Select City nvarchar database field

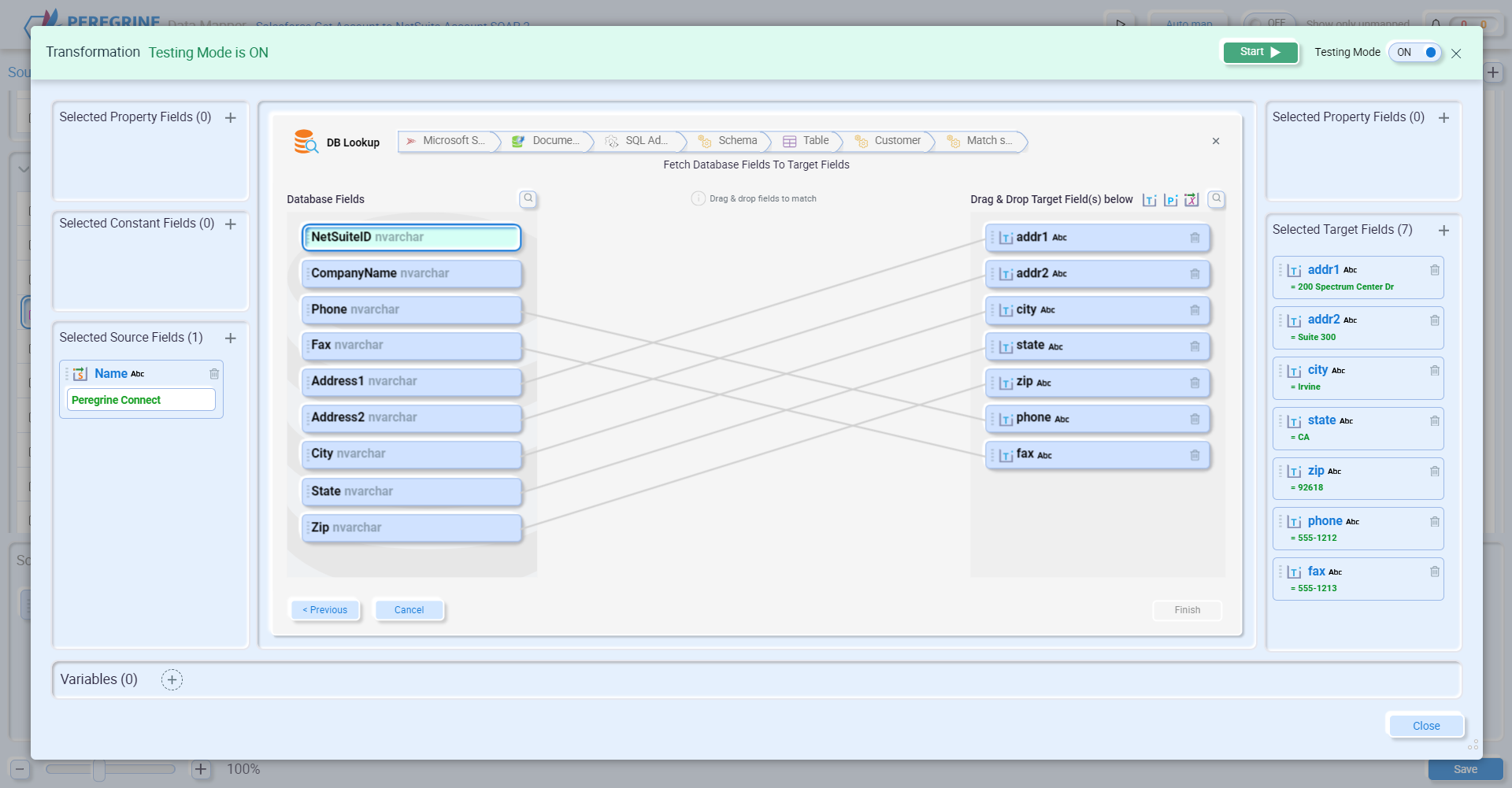tap(411, 453)
